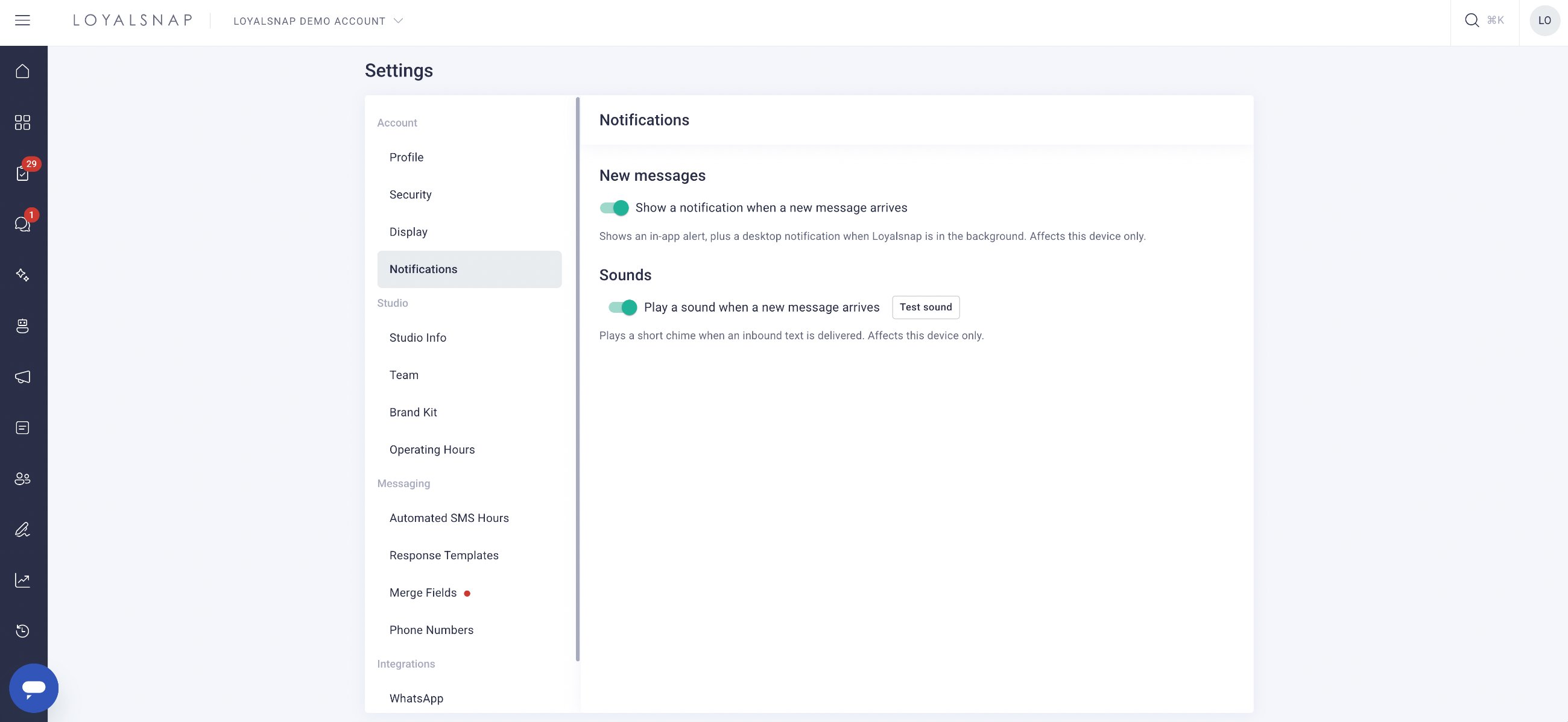Open the blue chat support bubble
The image size is (1568, 722).
34,688
